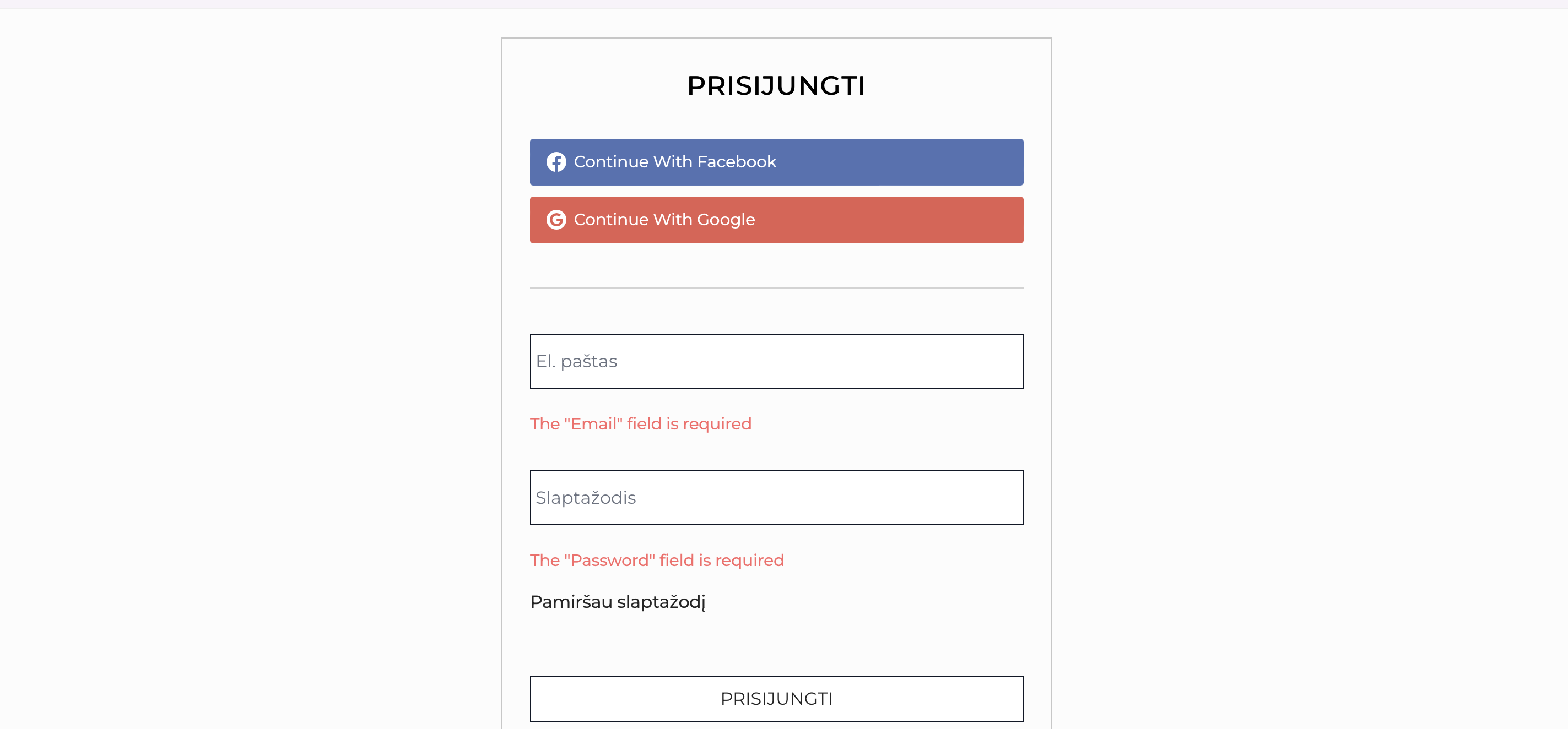This screenshot has width=1568, height=729.
Task: Click the horizontal divider under the social buttons
Action: 776,288
